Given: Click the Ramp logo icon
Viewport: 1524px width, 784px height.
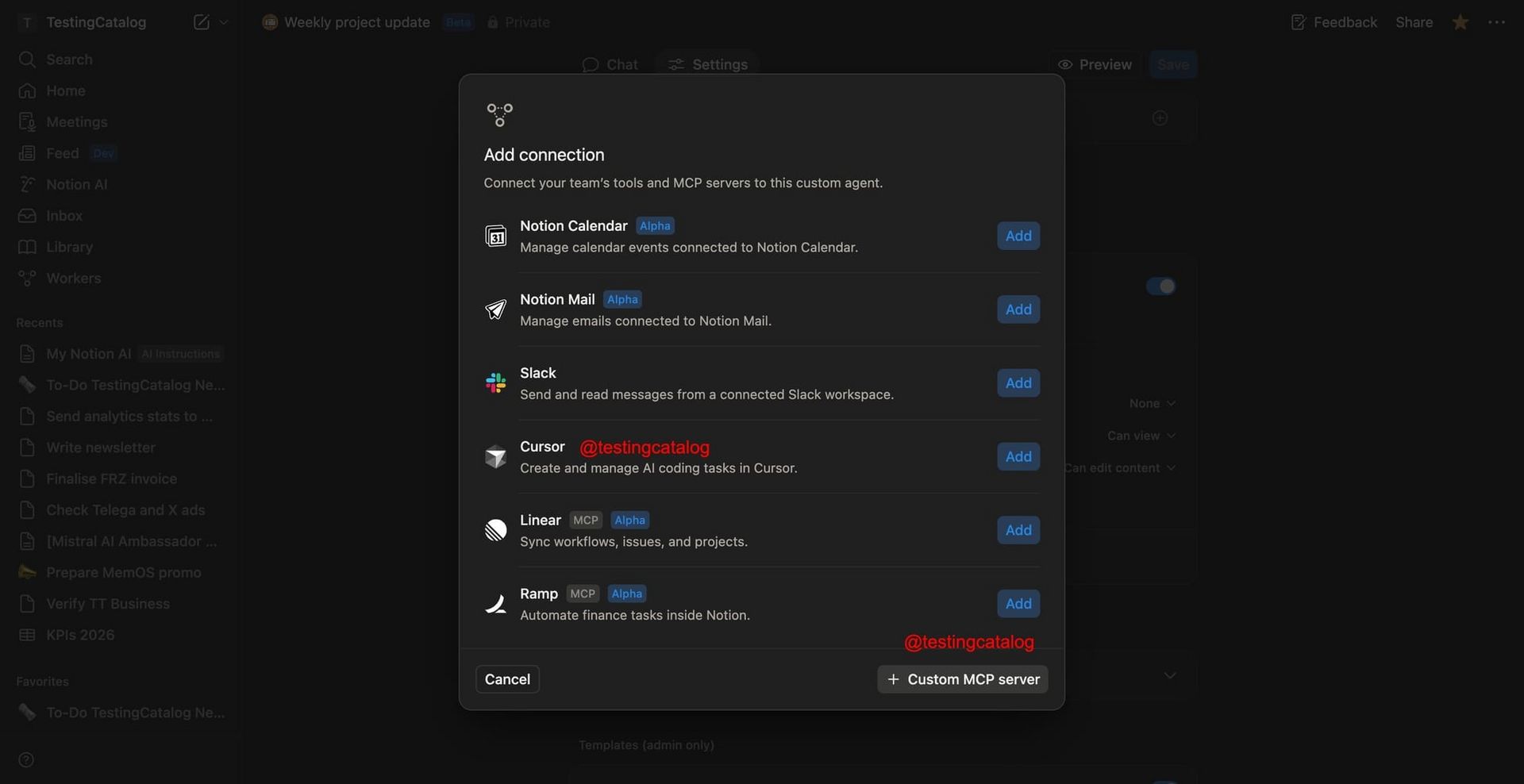Looking at the screenshot, I should tap(496, 604).
